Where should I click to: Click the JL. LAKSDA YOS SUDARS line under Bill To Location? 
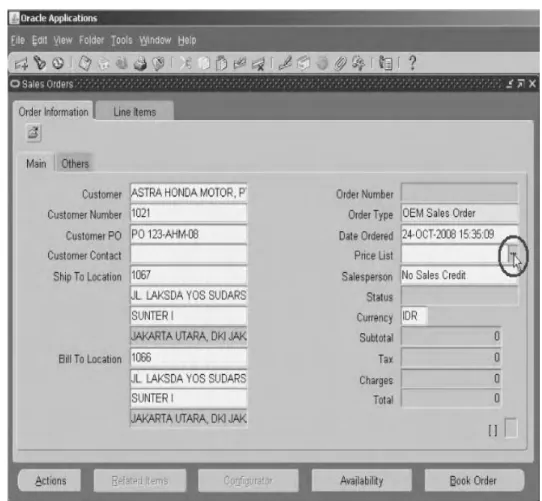(x=189, y=378)
